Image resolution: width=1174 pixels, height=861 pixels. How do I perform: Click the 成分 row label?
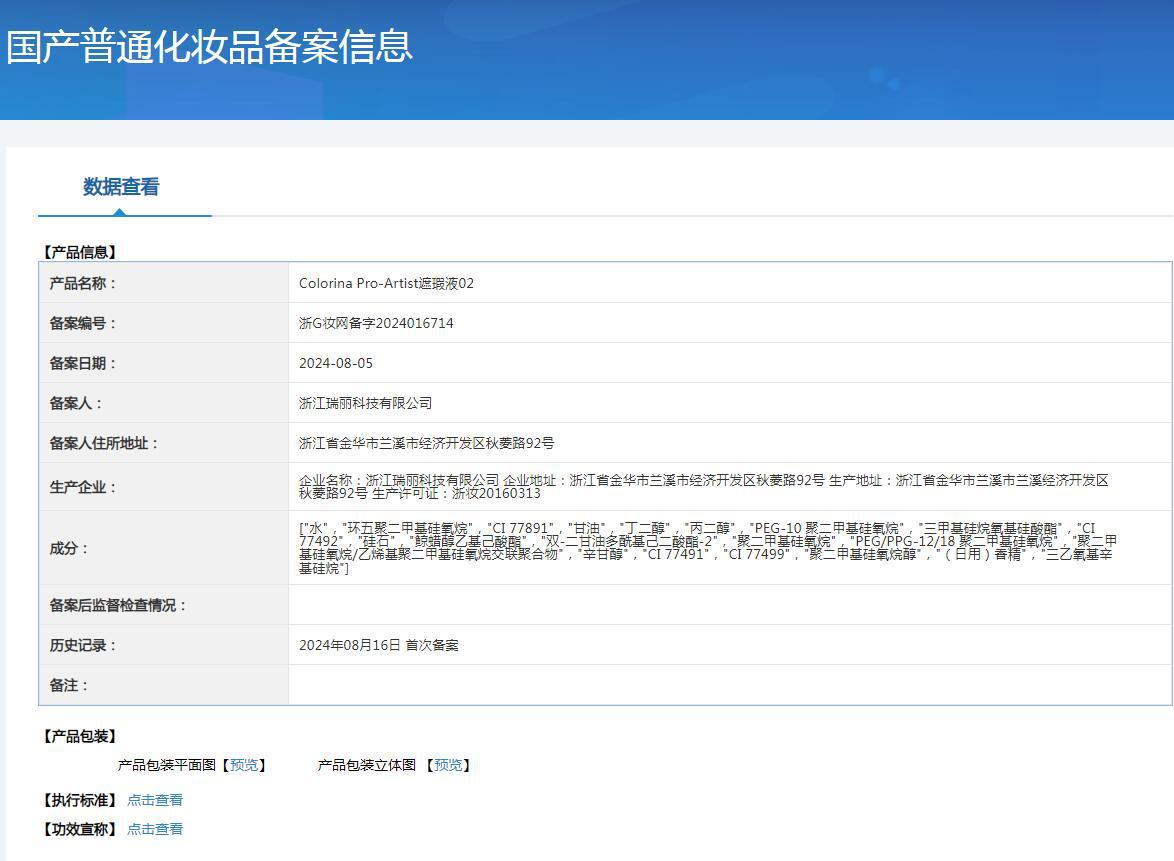coord(69,548)
